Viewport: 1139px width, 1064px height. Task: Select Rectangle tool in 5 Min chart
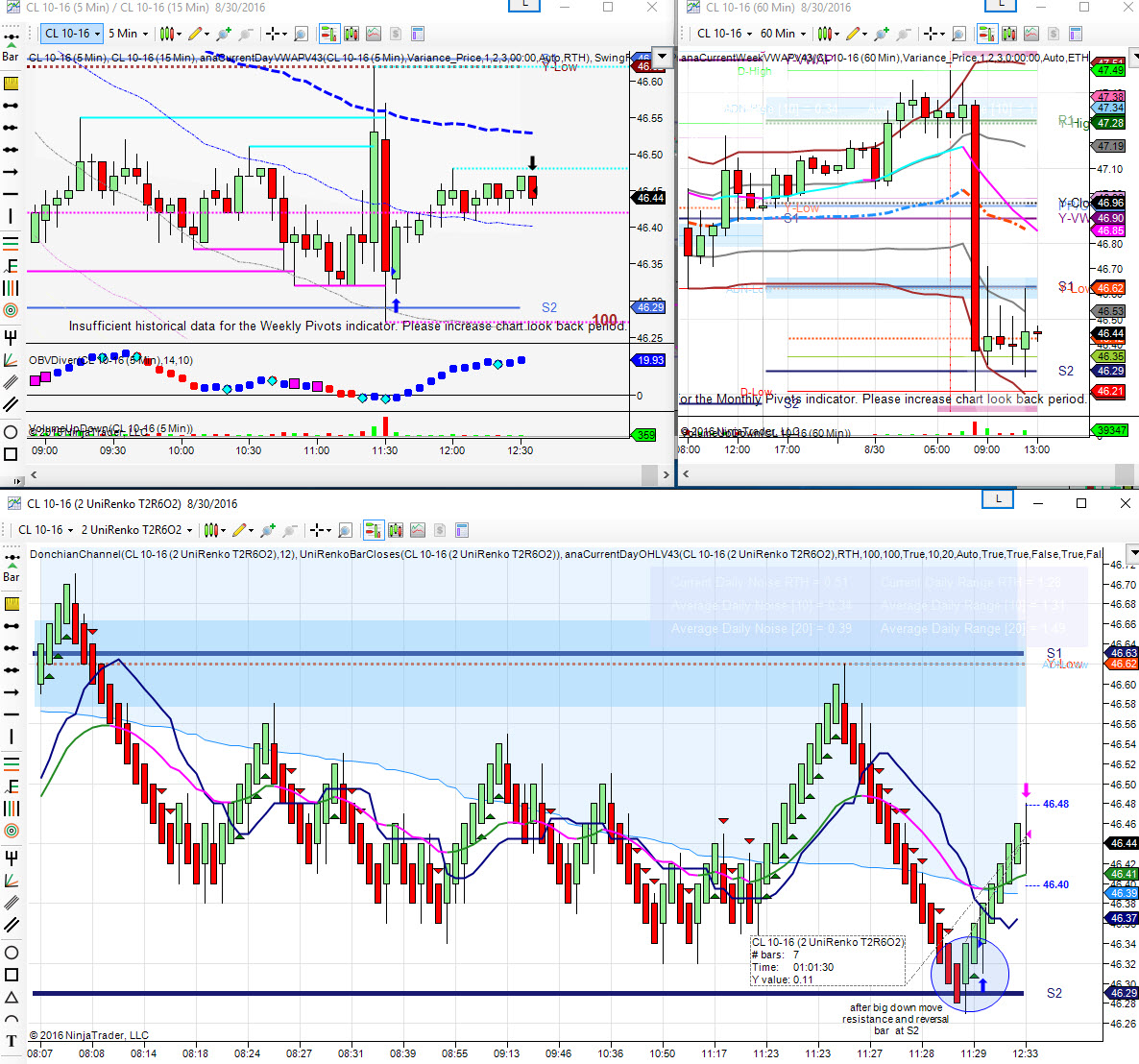pos(11,454)
